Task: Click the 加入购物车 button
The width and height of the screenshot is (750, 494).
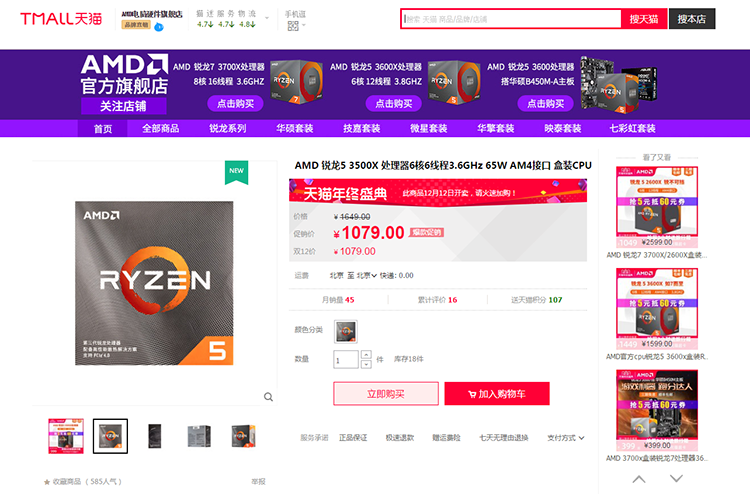Action: [497, 394]
